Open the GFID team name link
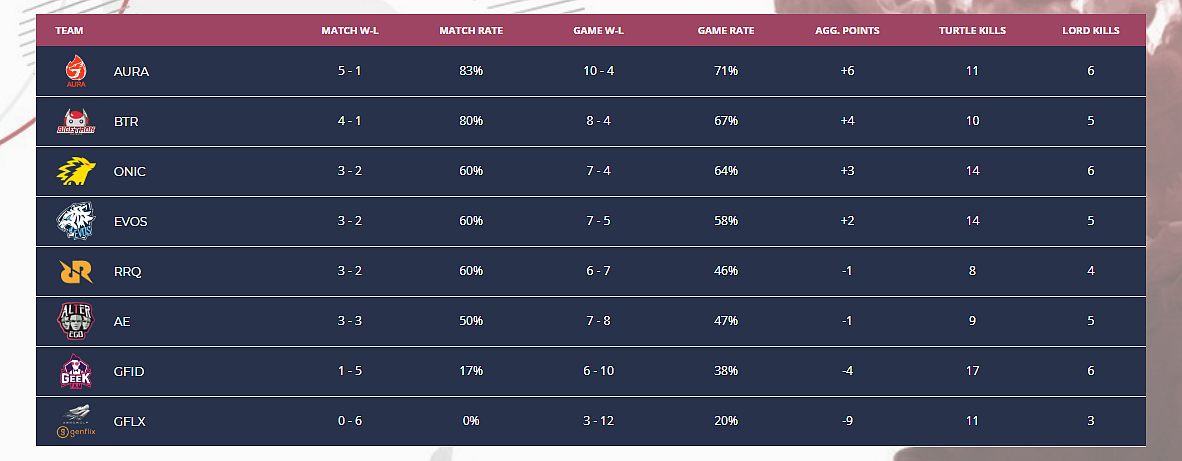Screen dimensions: 1182x461 pos(128,371)
